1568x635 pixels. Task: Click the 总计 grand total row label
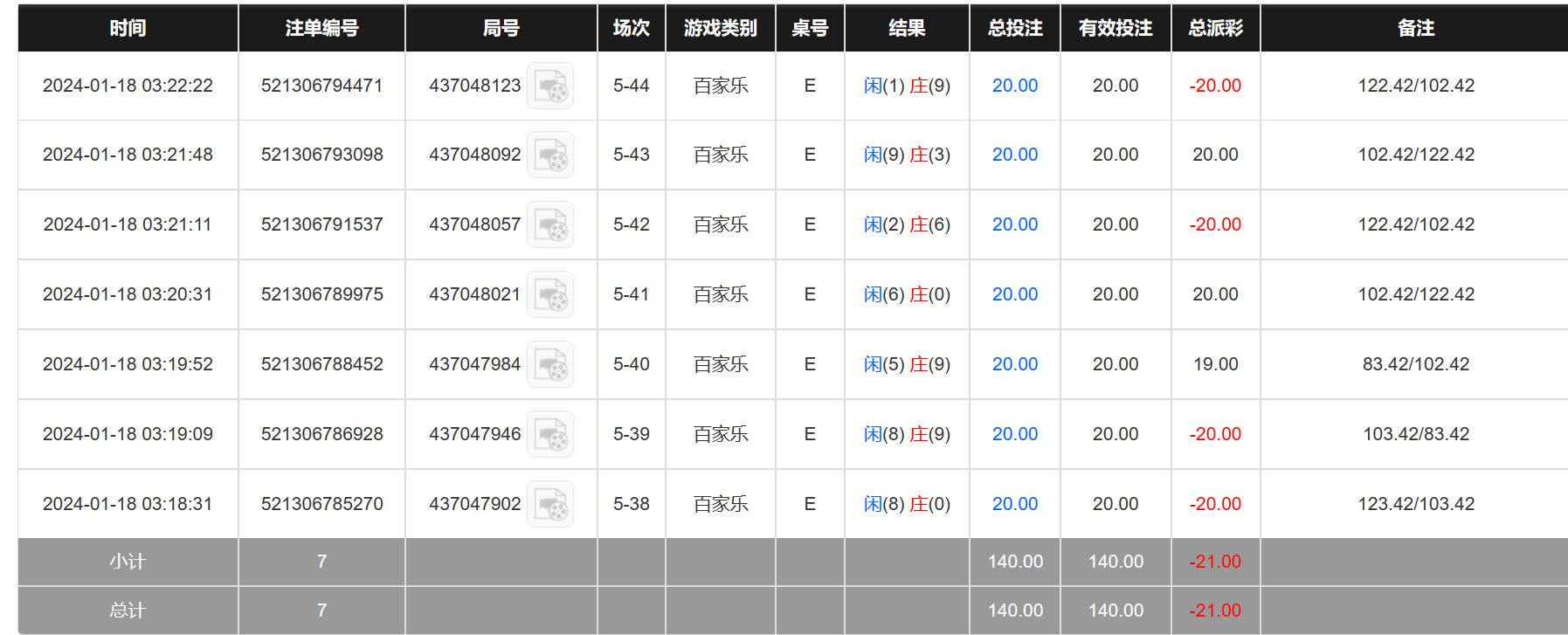128,611
